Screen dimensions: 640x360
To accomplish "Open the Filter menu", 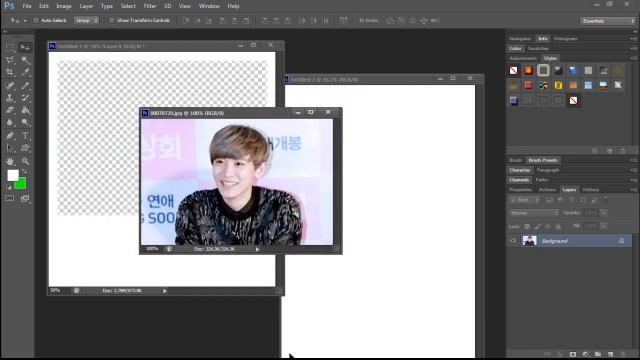I will (x=150, y=6).
